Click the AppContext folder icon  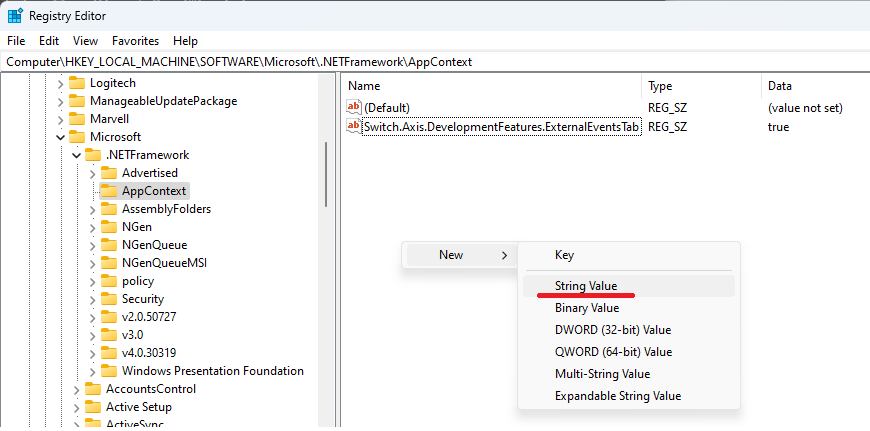click(x=109, y=191)
